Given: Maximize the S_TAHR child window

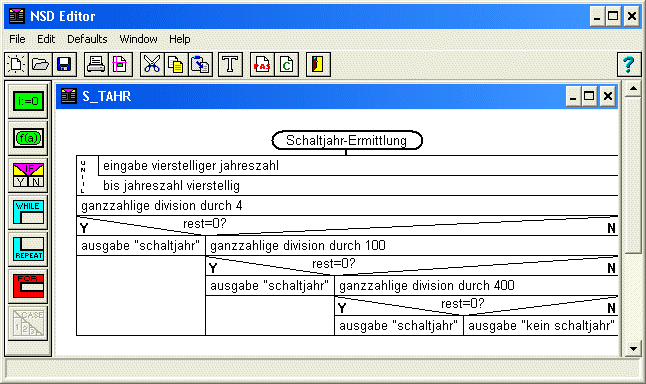Looking at the screenshot, I should 589,96.
